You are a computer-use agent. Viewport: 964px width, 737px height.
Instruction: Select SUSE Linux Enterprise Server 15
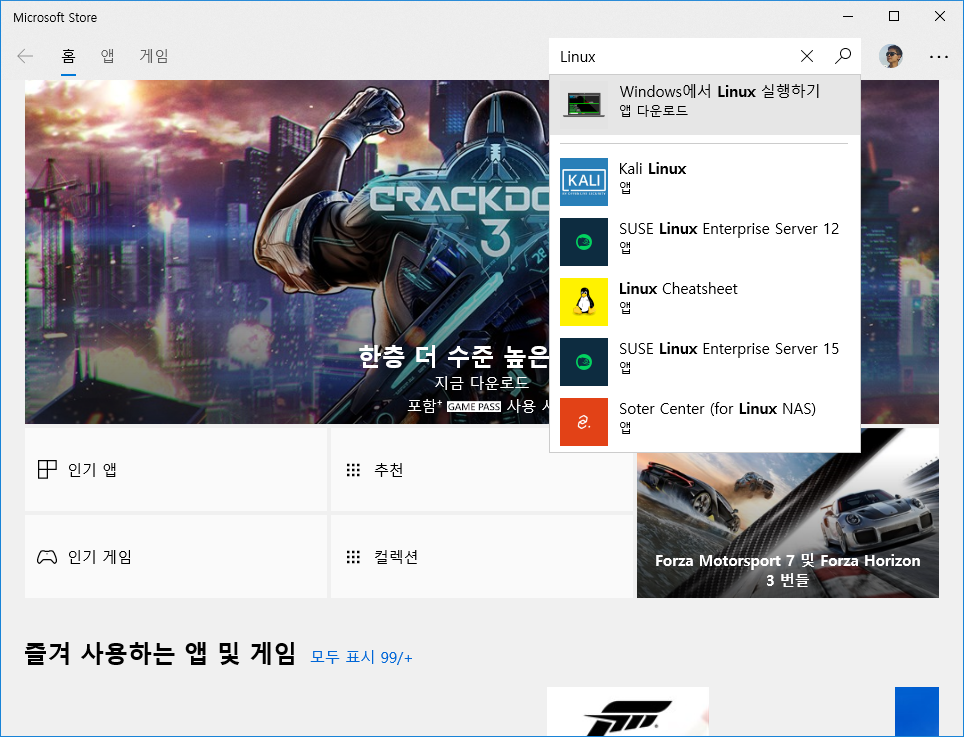[705, 361]
